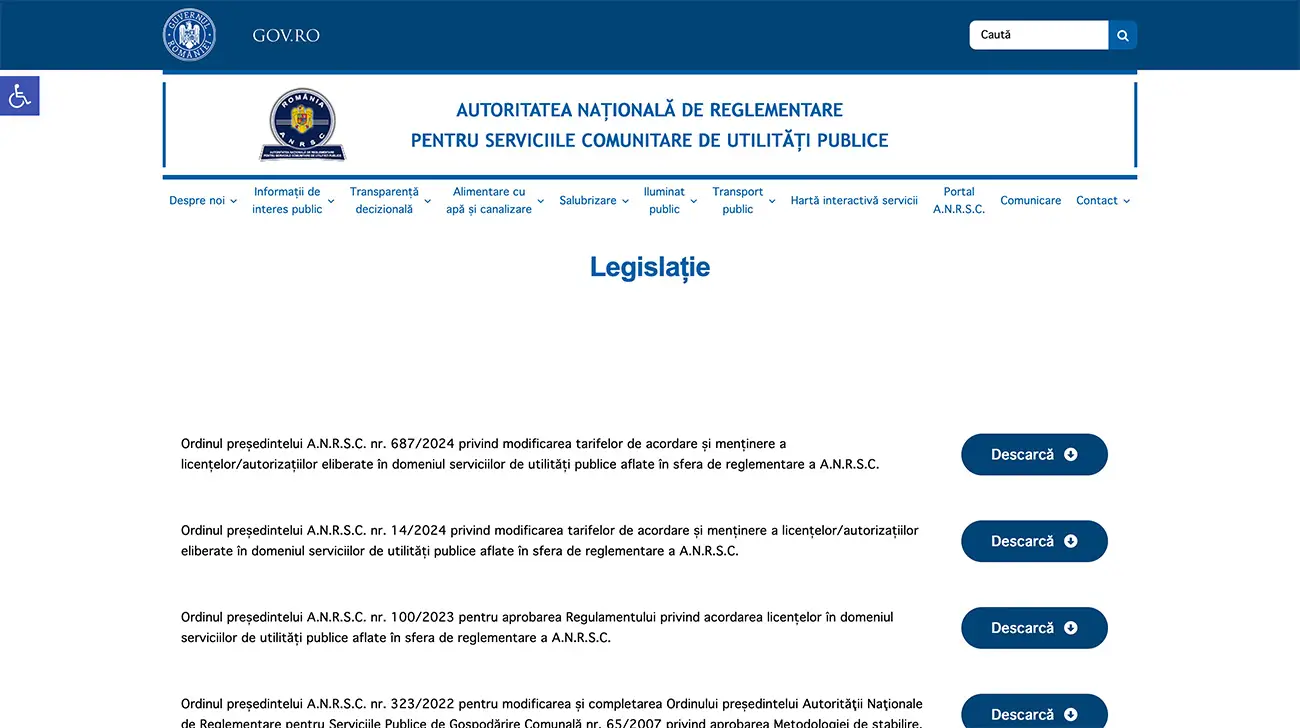The width and height of the screenshot is (1300, 728).
Task: Click the Guvernul României coat of arms logo
Action: (189, 35)
